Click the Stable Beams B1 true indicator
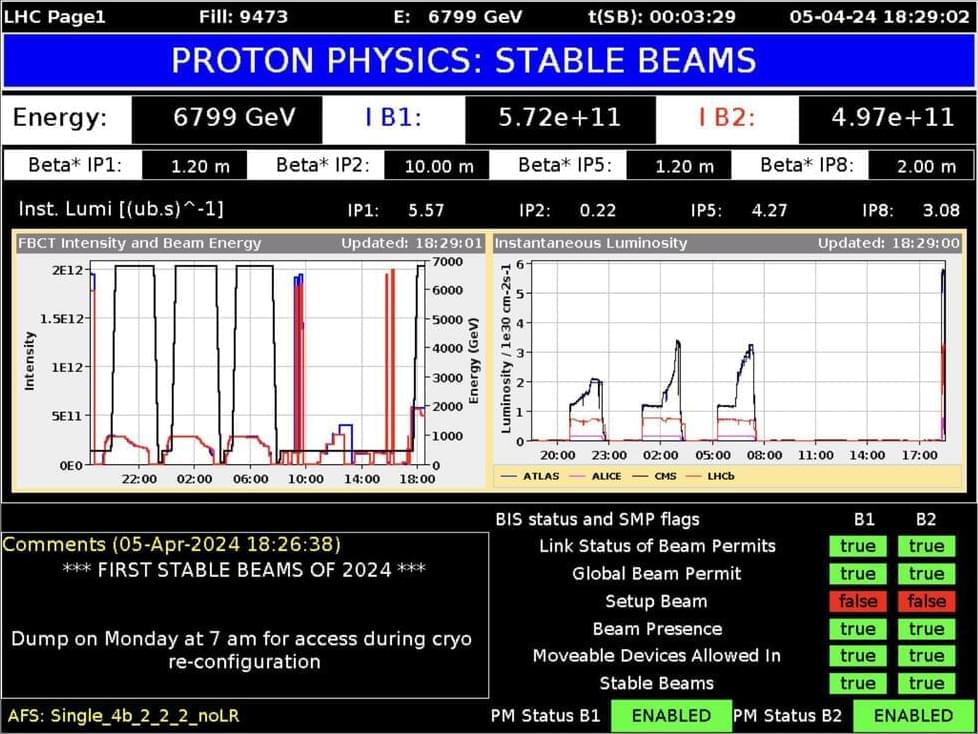 pos(857,683)
